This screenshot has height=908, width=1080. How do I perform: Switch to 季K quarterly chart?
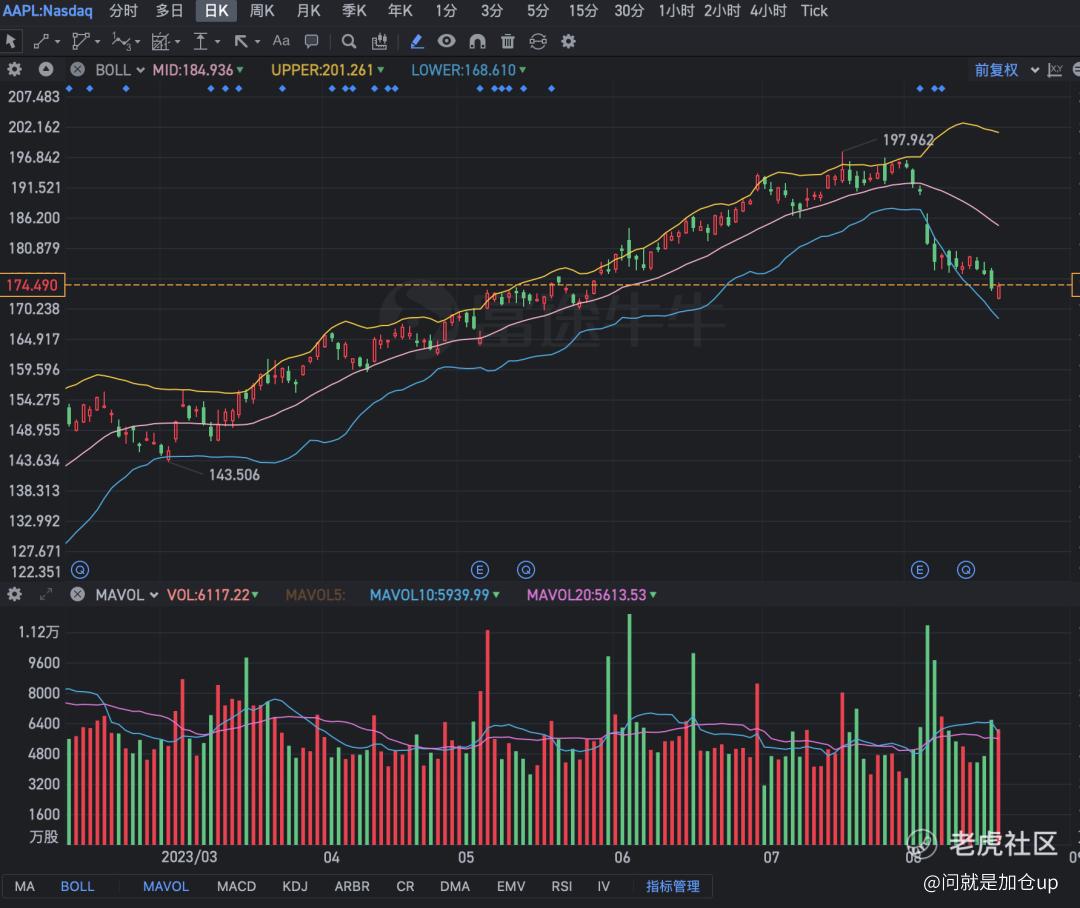pos(354,11)
